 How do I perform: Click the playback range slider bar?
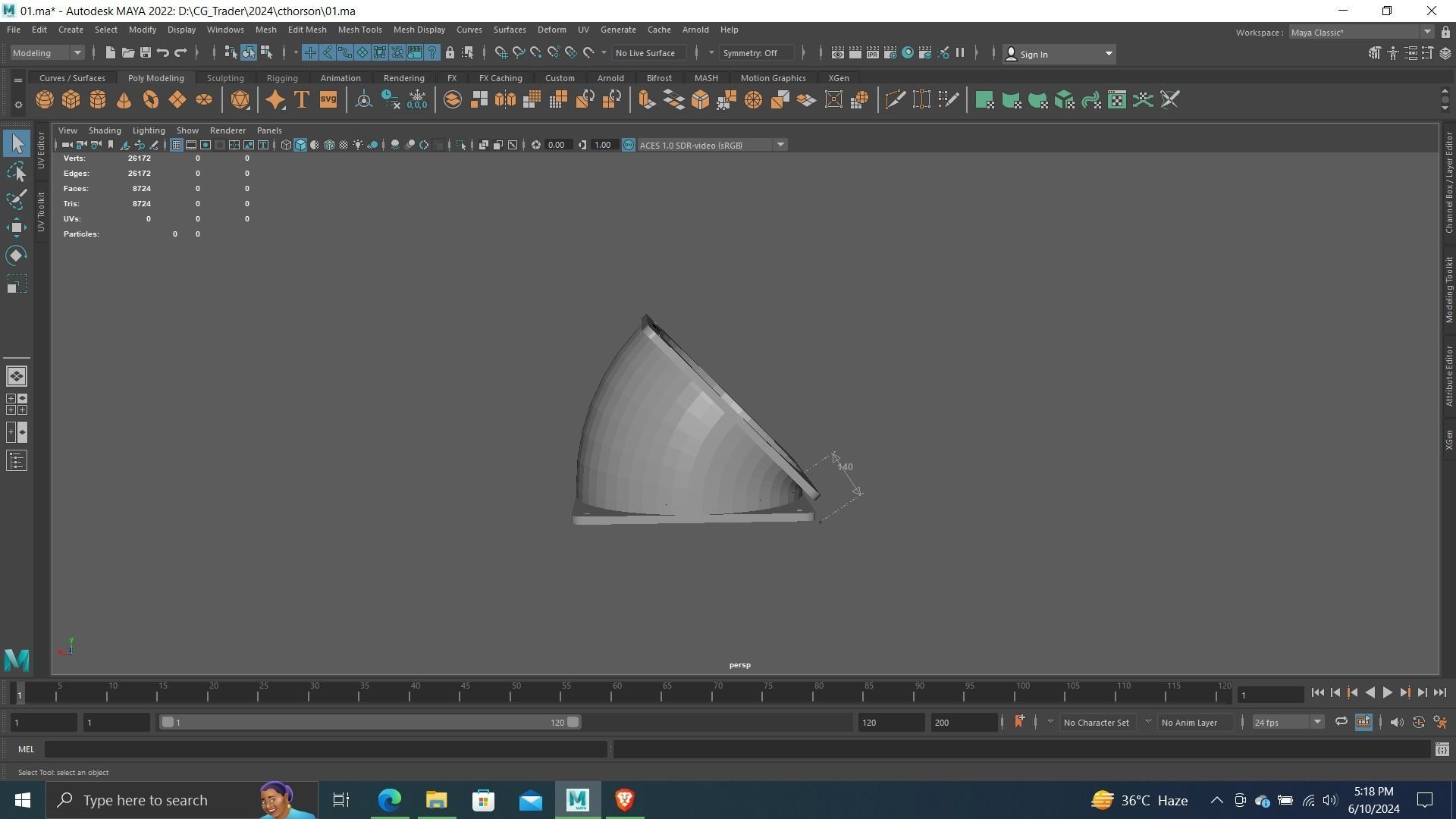370,723
